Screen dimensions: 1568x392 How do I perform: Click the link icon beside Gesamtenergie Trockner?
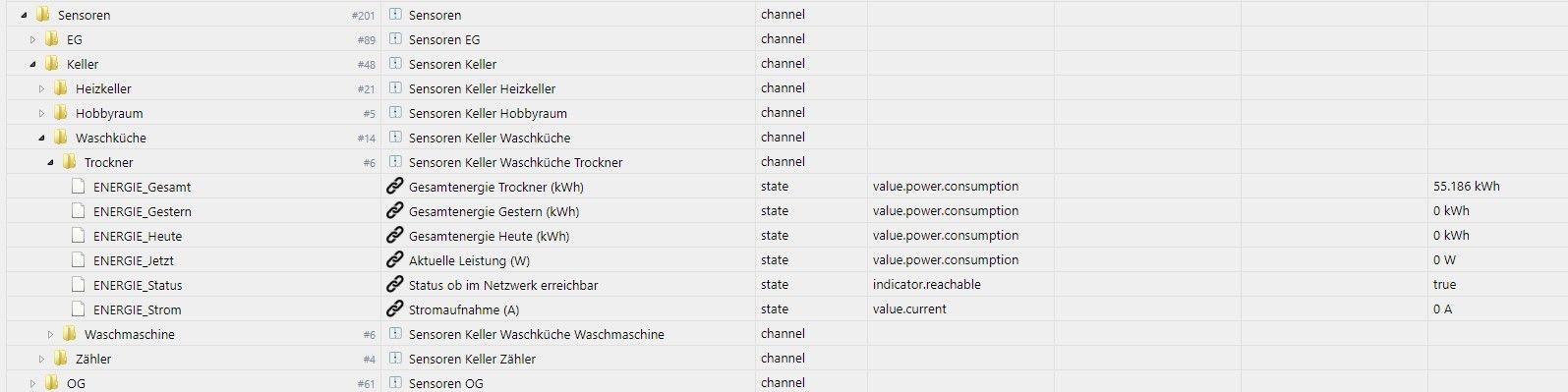[x=394, y=186]
